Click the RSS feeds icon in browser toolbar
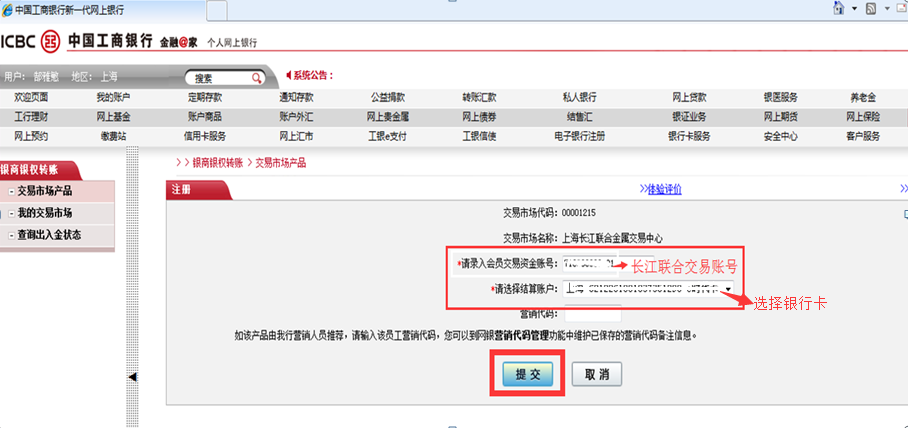Image resolution: width=908 pixels, height=428 pixels. click(x=871, y=9)
